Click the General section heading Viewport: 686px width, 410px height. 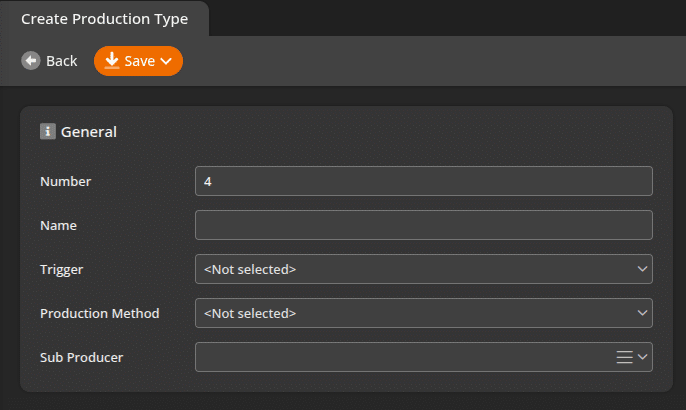(89, 131)
